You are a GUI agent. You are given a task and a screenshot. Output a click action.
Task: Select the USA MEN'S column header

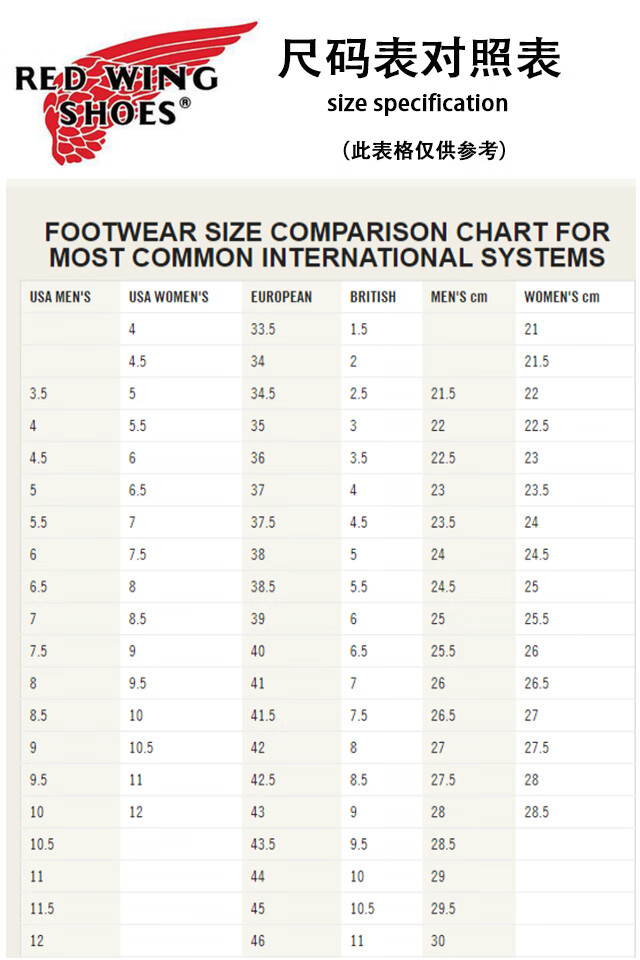60,297
